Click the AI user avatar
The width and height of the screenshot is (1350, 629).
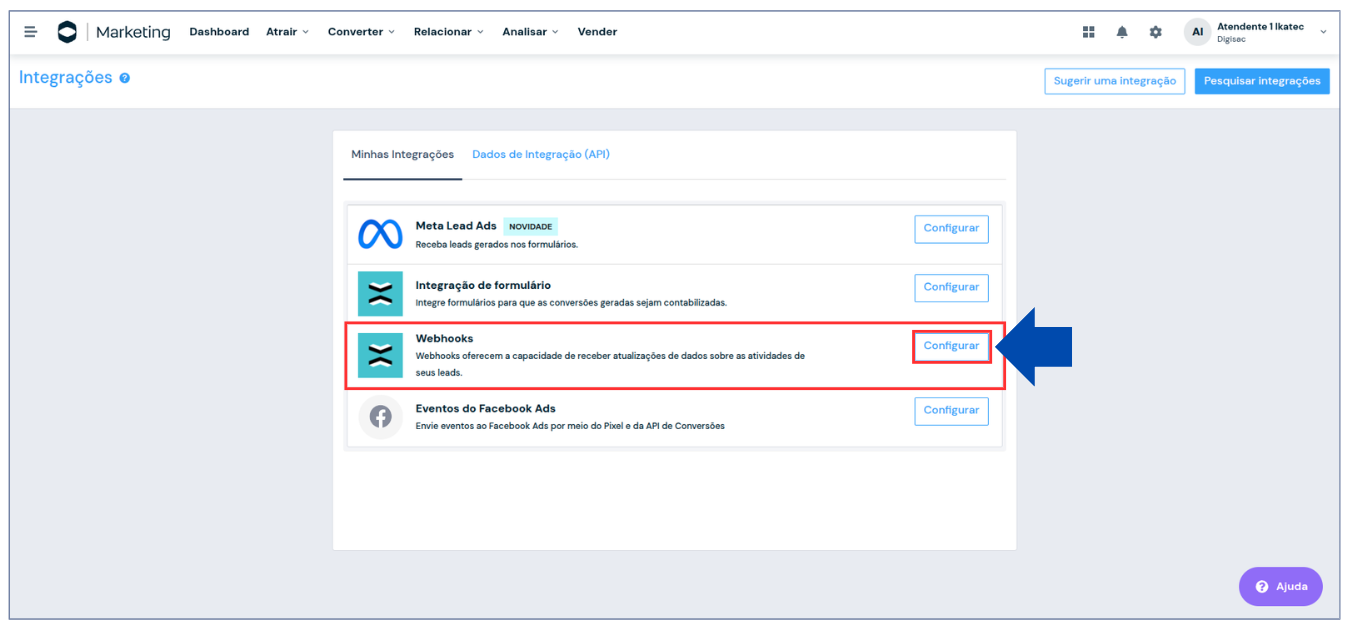1197,32
